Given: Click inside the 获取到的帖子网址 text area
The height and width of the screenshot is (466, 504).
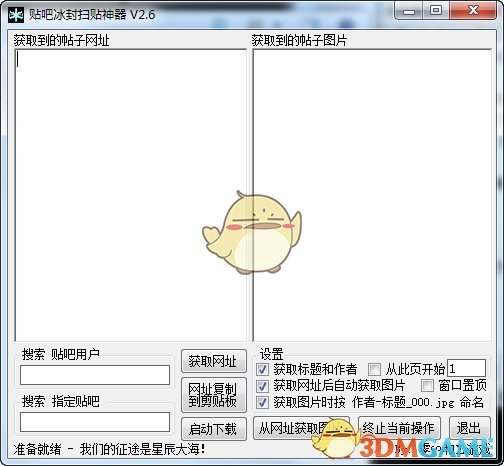Looking at the screenshot, I should click(131, 195).
